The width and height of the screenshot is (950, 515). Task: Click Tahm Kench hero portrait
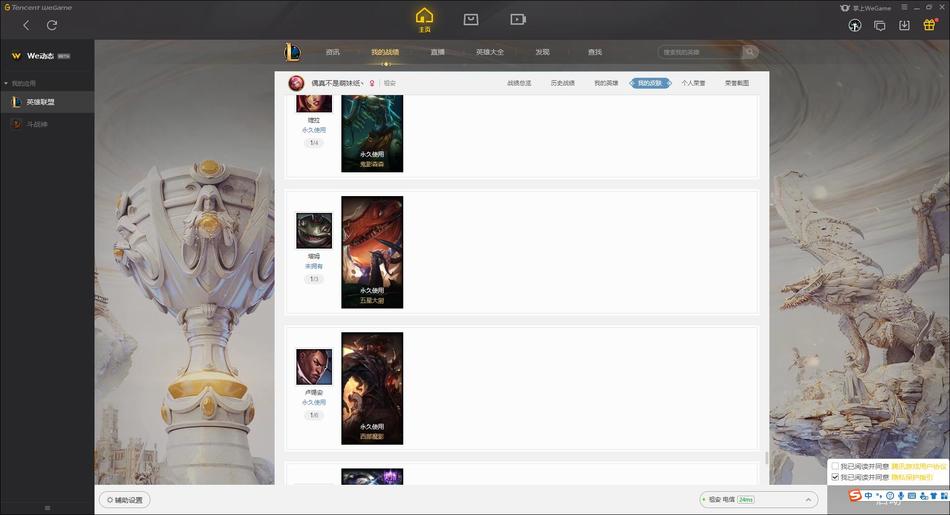[314, 230]
